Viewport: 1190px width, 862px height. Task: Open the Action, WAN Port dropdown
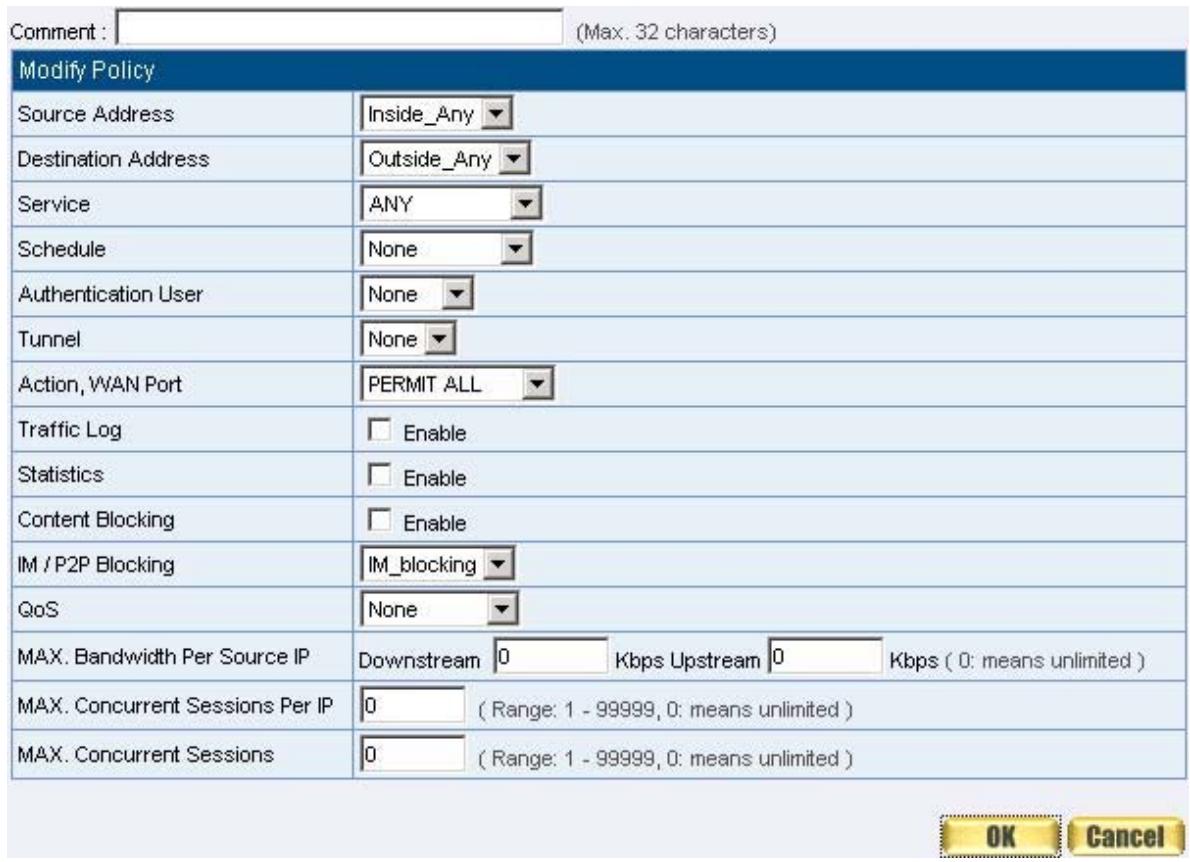coord(457,384)
